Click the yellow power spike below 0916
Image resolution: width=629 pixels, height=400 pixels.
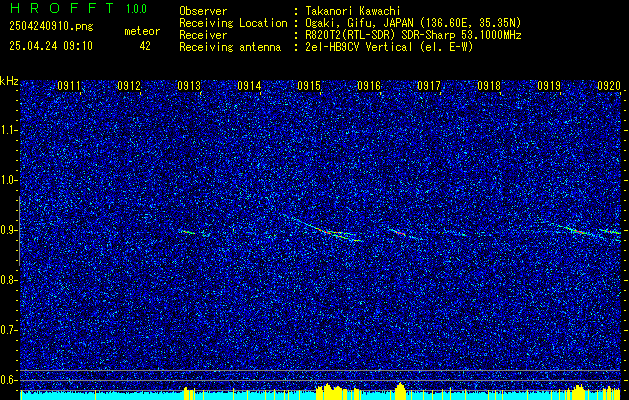(x=400, y=391)
